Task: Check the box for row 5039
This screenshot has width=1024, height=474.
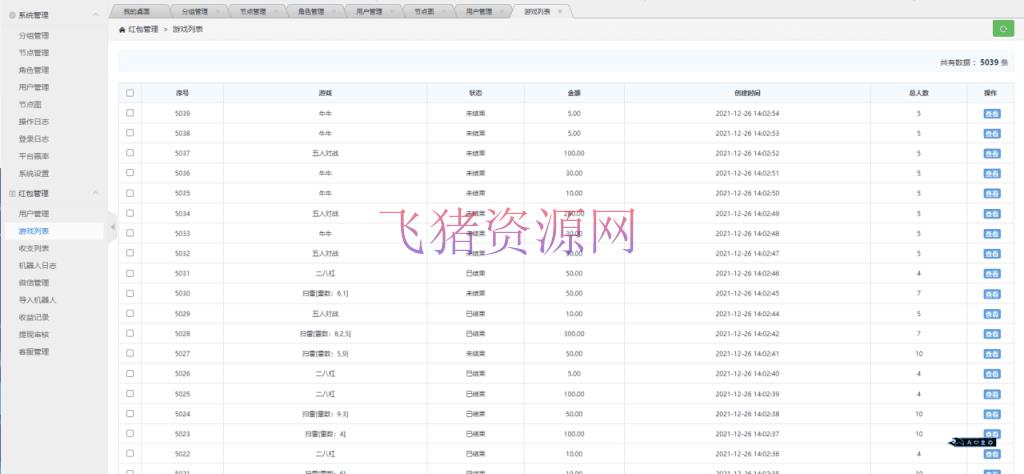Action: coord(130,113)
